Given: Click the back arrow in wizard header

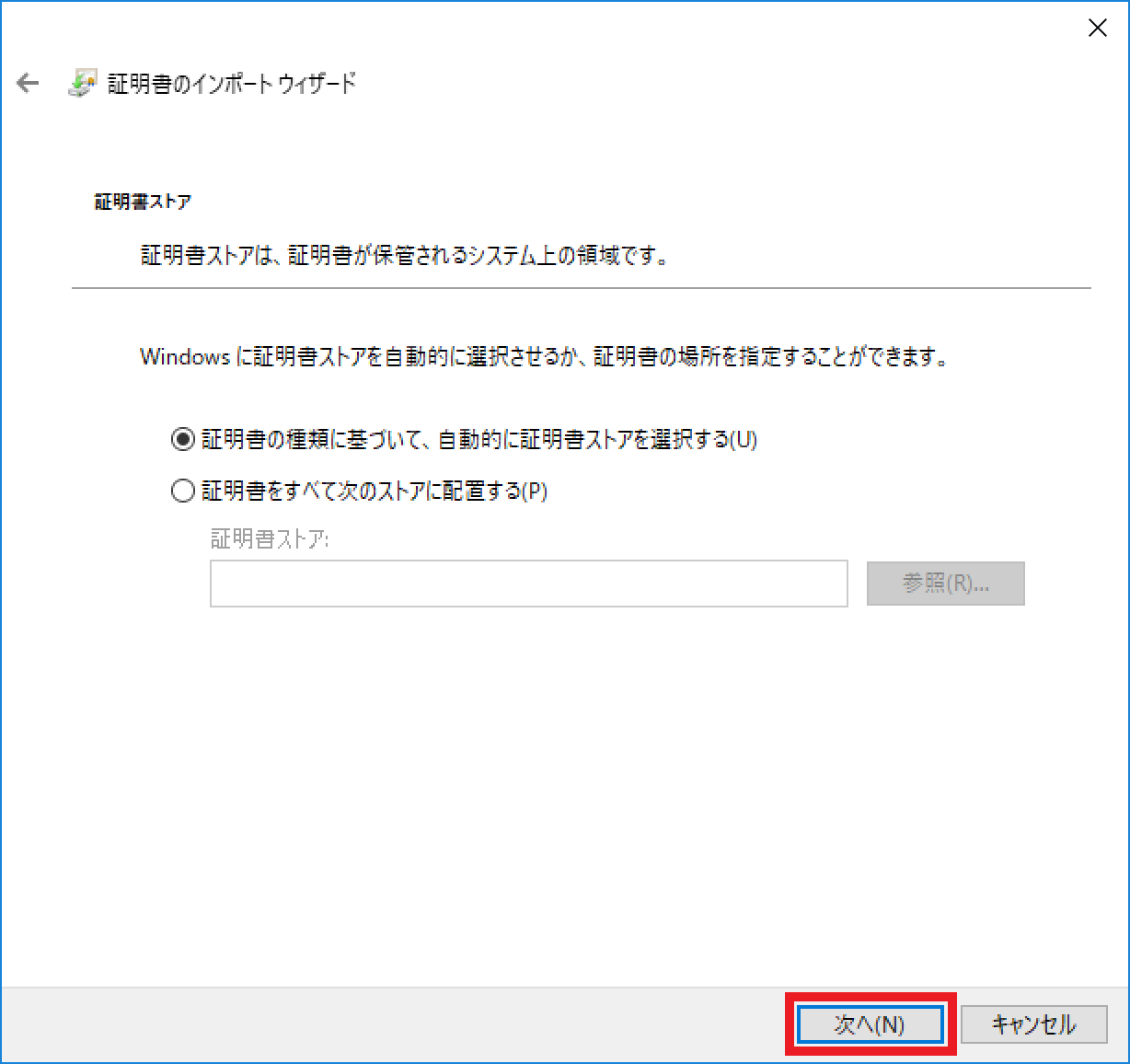Looking at the screenshot, I should pyautogui.click(x=28, y=84).
